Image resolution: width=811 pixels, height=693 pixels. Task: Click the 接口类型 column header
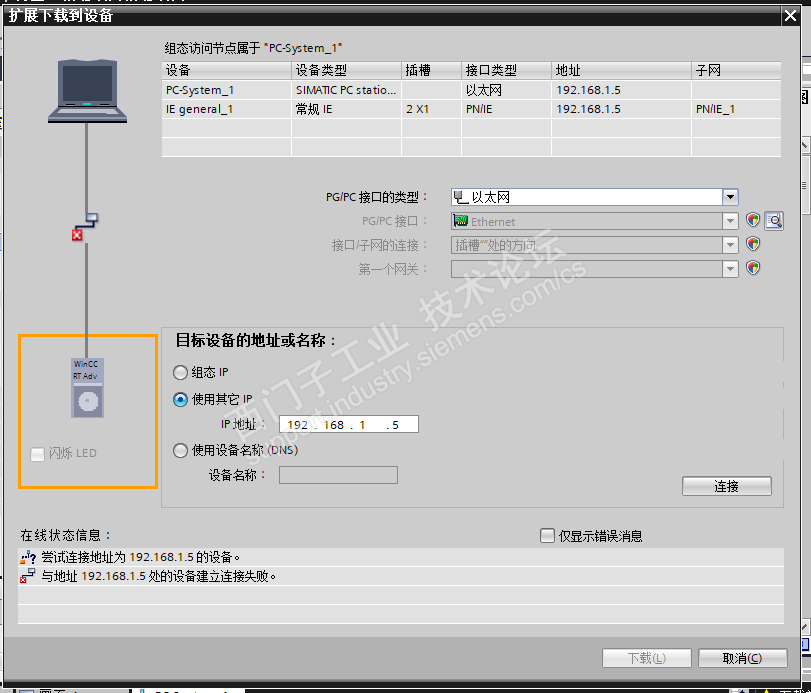coord(506,70)
